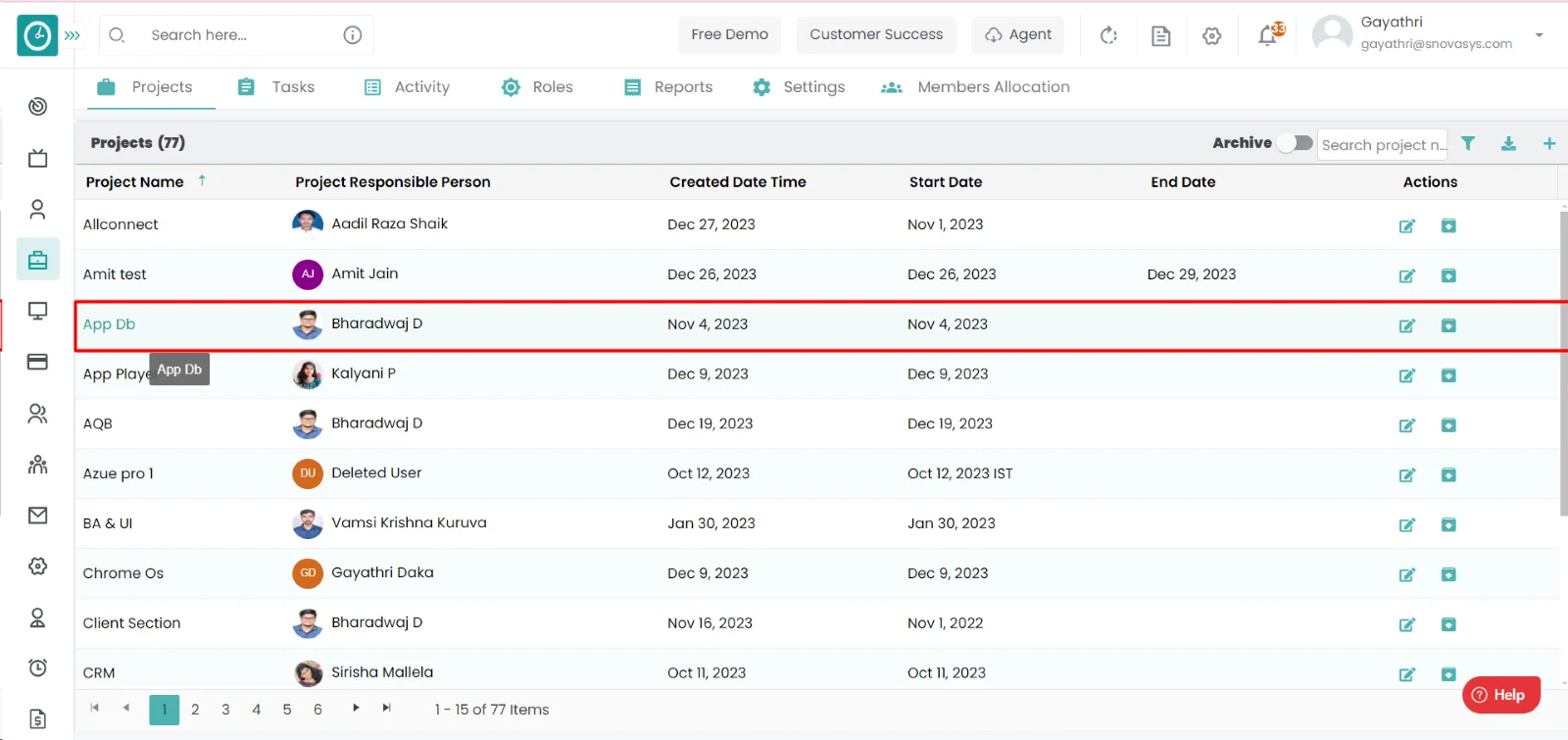Expand the sidebar with double chevron arrows
1568x740 pixels.
tap(73, 35)
